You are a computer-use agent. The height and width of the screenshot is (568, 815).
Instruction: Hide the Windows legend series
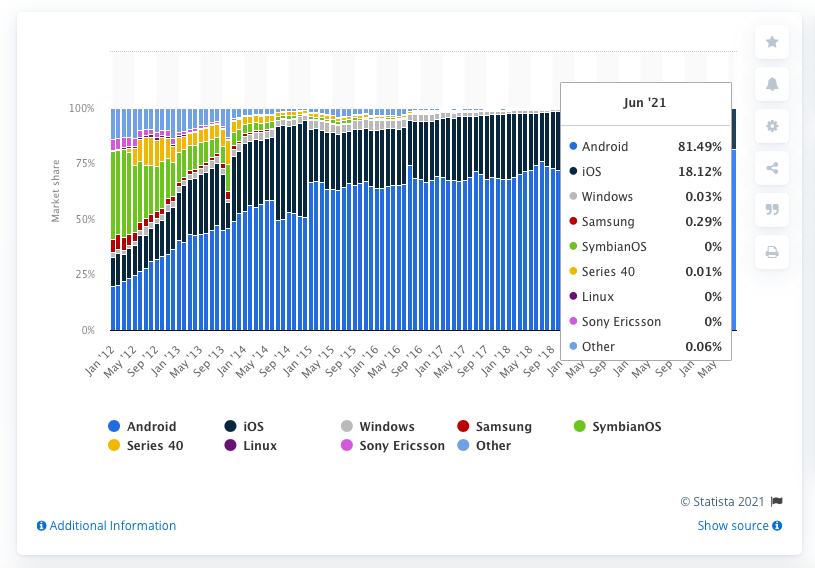tap(386, 427)
